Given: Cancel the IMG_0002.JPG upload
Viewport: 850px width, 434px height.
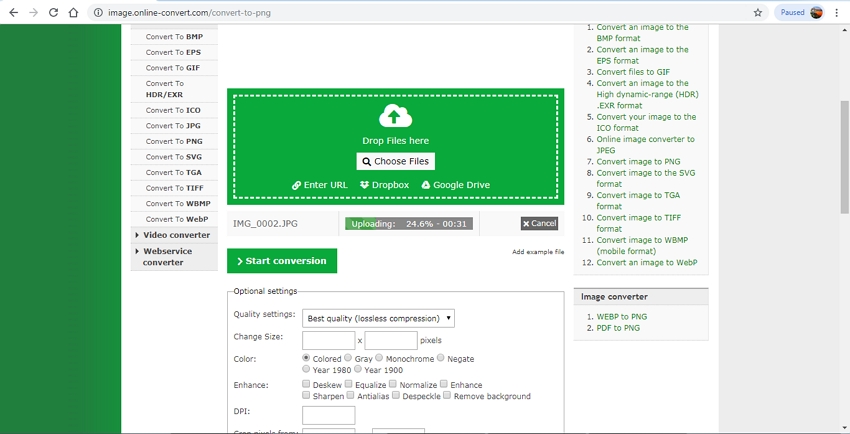Looking at the screenshot, I should click(x=539, y=223).
